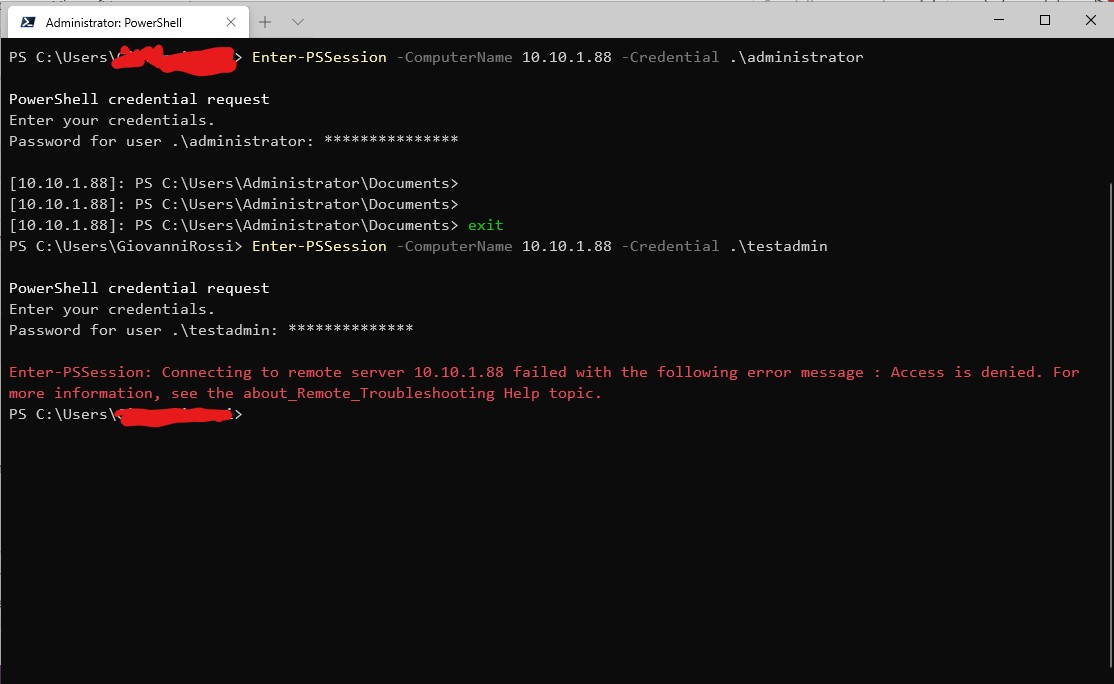Click the empty terminal background area
This screenshot has width=1114, height=684.
550,550
